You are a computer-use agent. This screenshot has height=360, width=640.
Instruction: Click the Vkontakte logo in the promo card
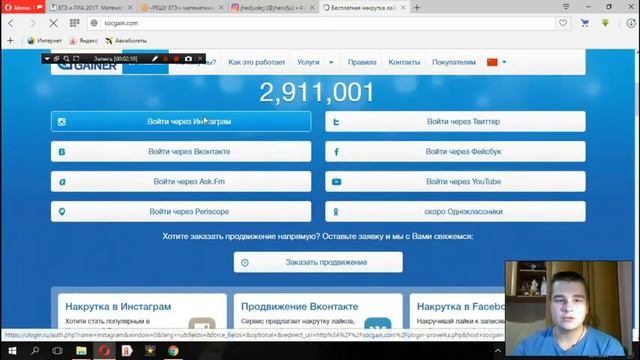click(x=378, y=323)
